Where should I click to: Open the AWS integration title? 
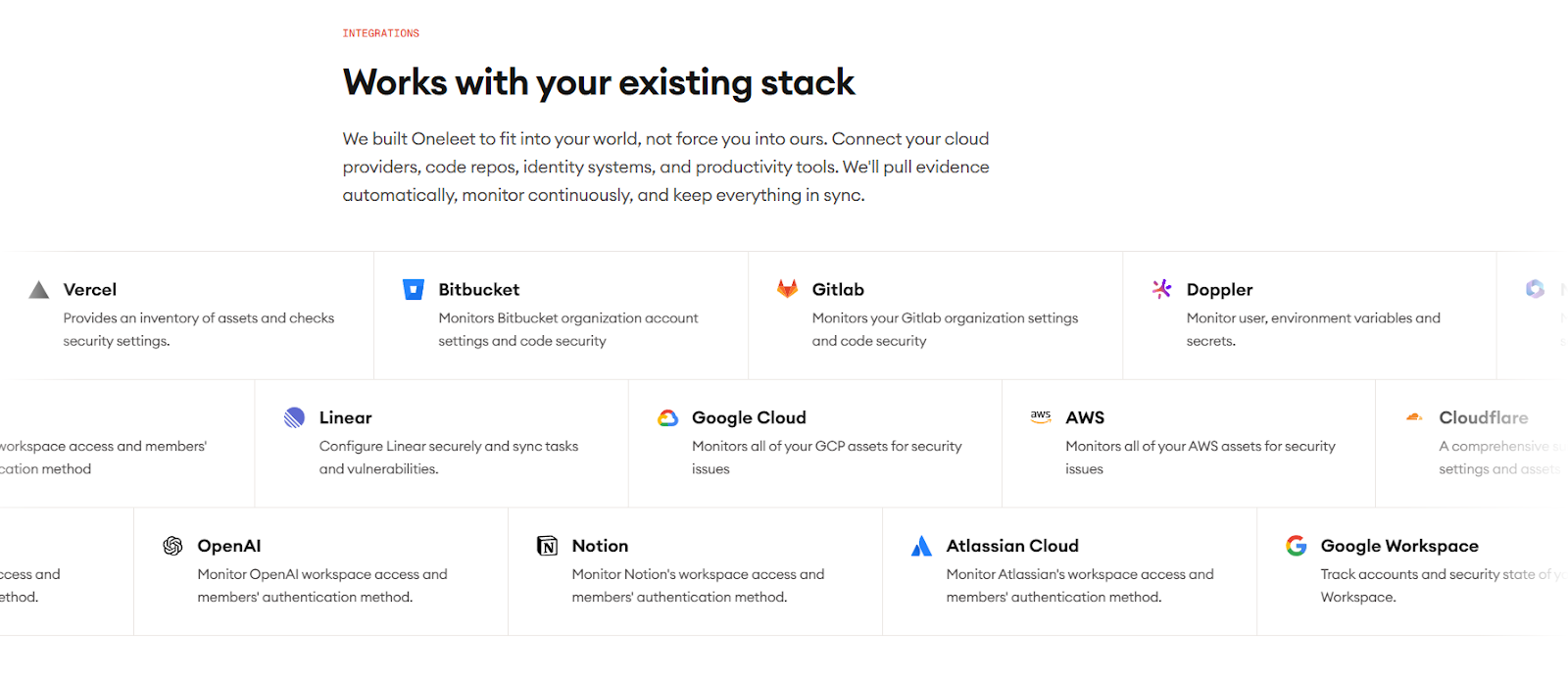(x=1085, y=418)
